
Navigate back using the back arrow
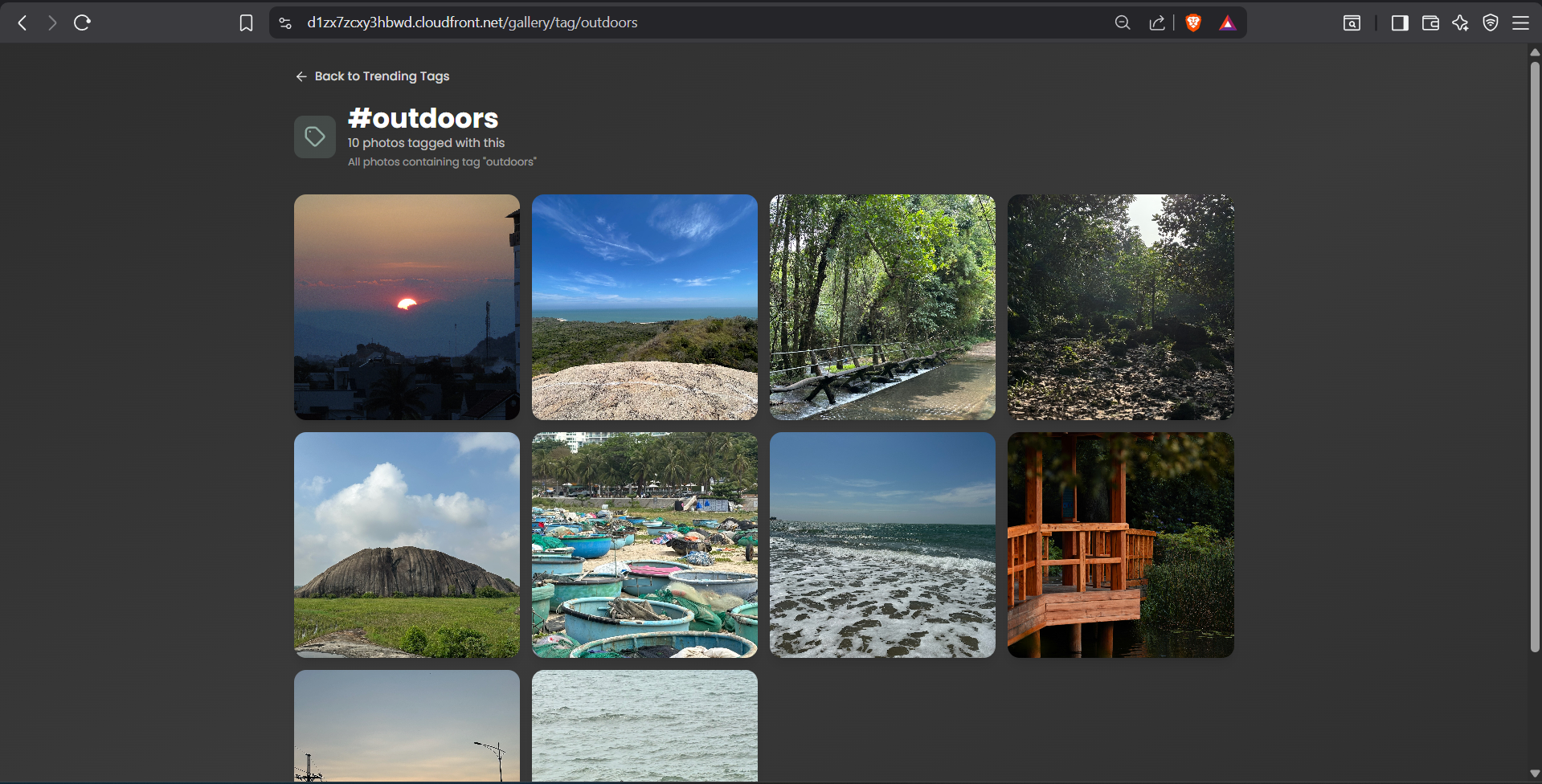pyautogui.click(x=21, y=22)
